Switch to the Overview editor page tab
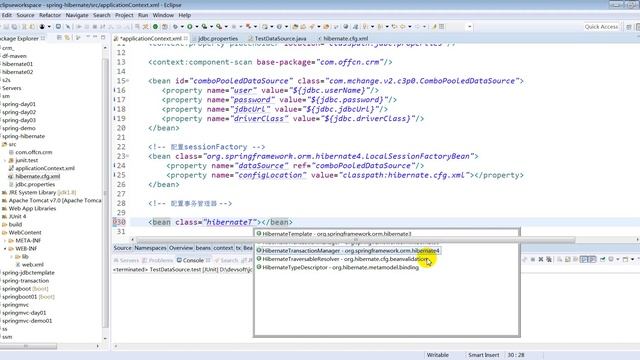 tap(181, 248)
